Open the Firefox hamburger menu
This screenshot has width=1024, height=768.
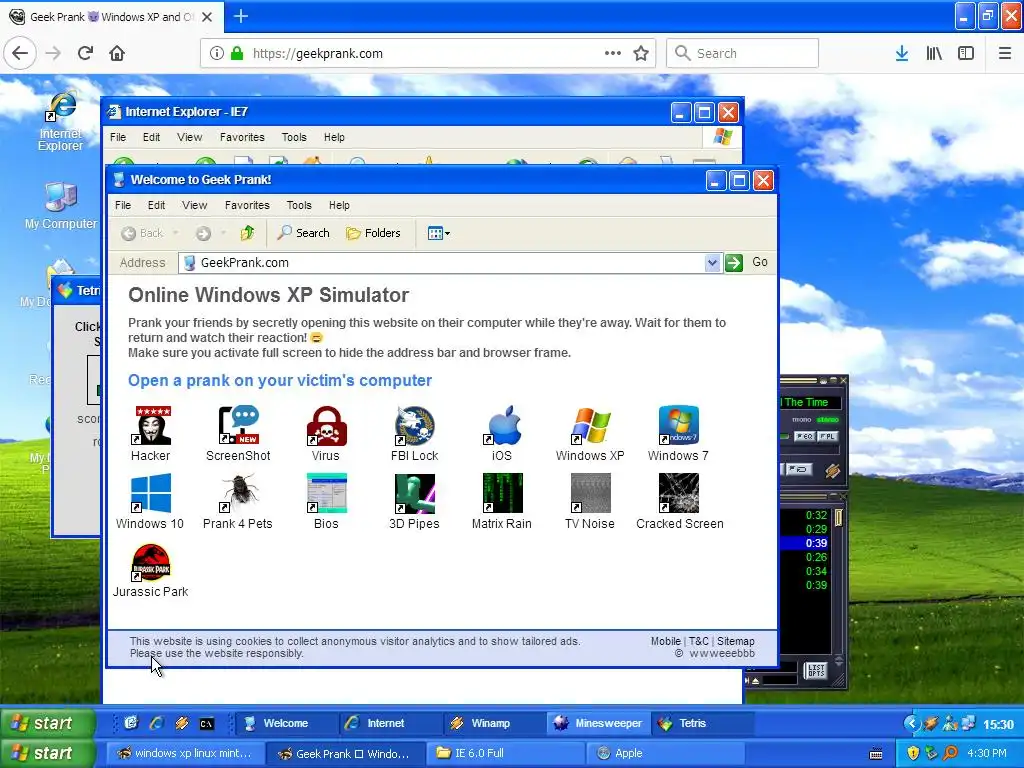[1005, 54]
